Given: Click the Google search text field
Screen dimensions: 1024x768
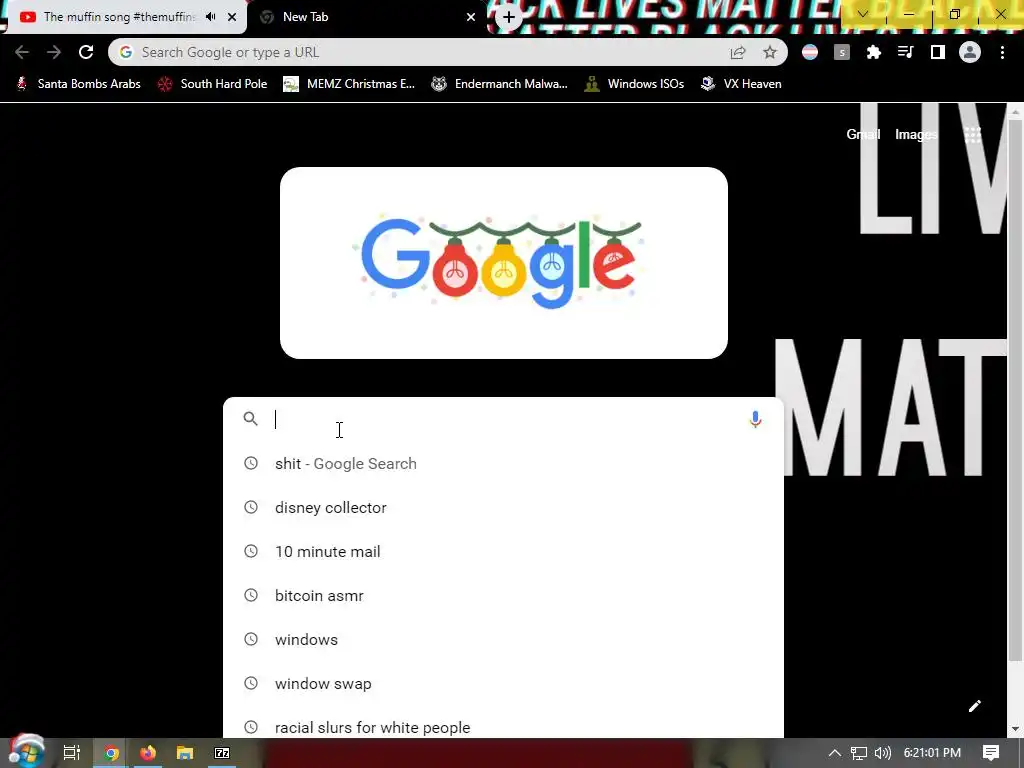Looking at the screenshot, I should point(506,419).
